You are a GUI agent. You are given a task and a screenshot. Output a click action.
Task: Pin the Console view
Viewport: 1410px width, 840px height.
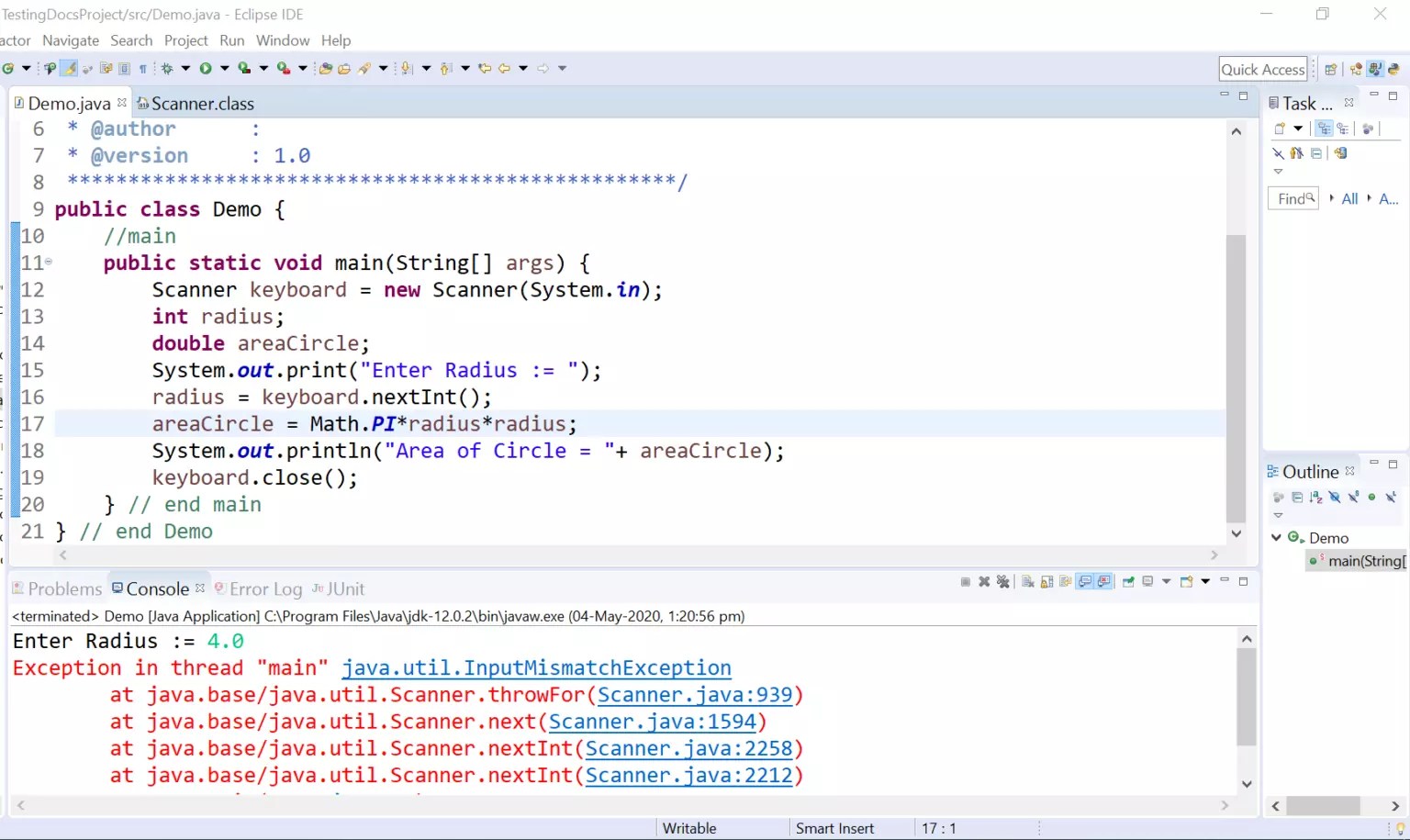point(1126,581)
